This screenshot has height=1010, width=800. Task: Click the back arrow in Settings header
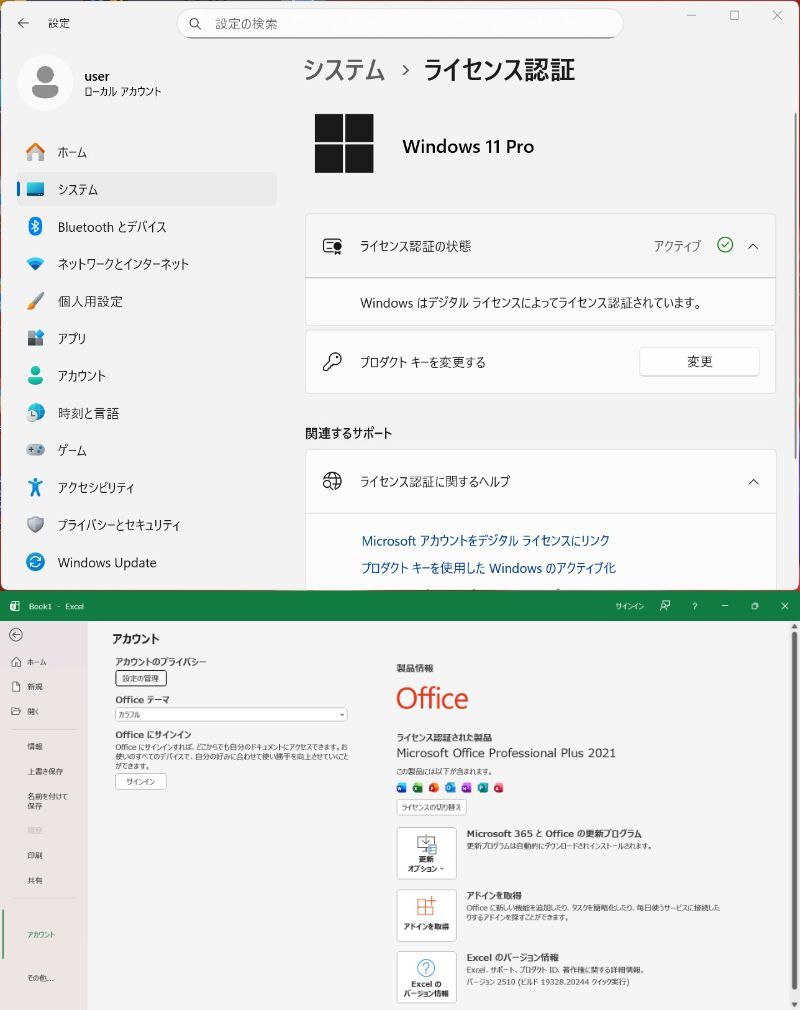pyautogui.click(x=23, y=23)
